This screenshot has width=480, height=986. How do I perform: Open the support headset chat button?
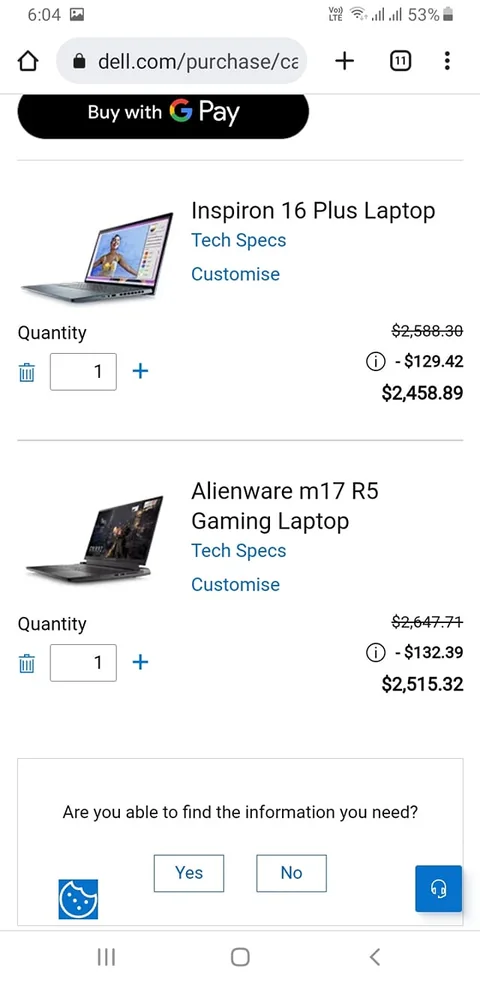tap(438, 888)
